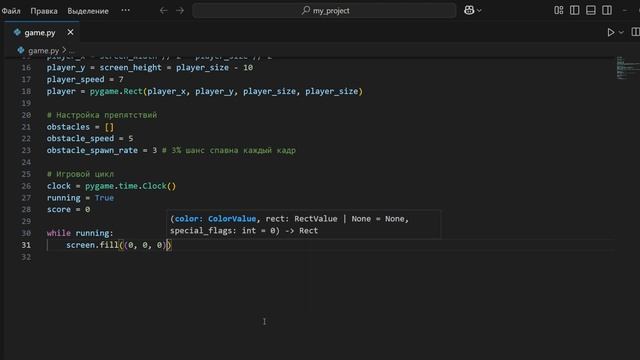Click 'score = 0' on line 28
This screenshot has height=360, width=640.
(x=68, y=210)
